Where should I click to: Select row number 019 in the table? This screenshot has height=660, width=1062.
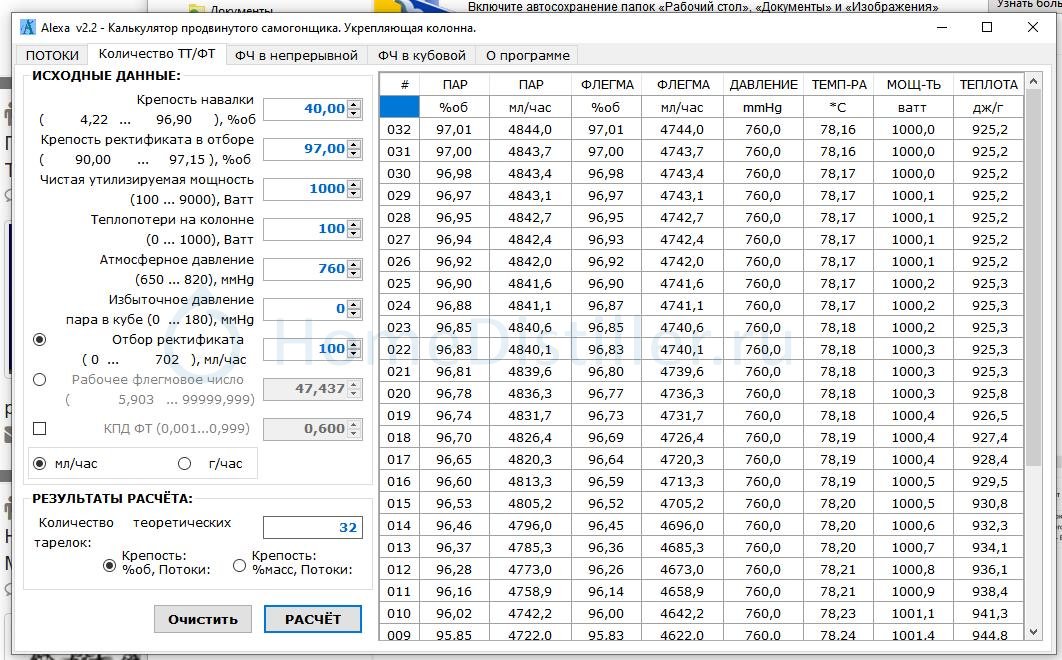tap(400, 415)
